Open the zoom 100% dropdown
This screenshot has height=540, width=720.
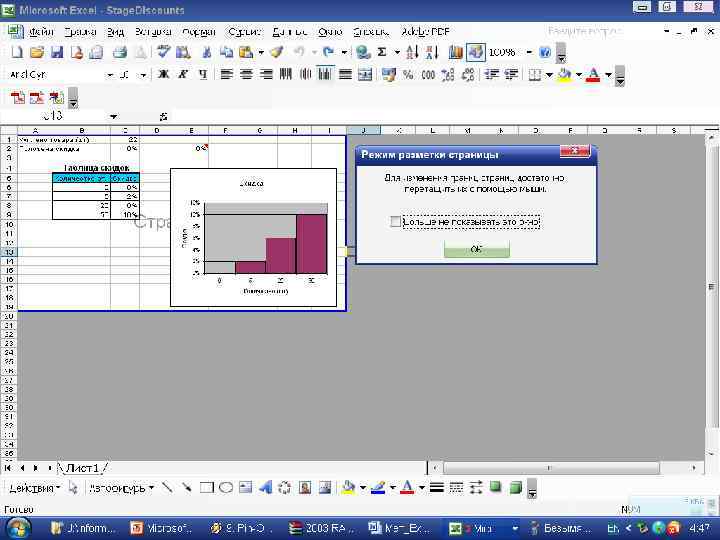coord(529,52)
